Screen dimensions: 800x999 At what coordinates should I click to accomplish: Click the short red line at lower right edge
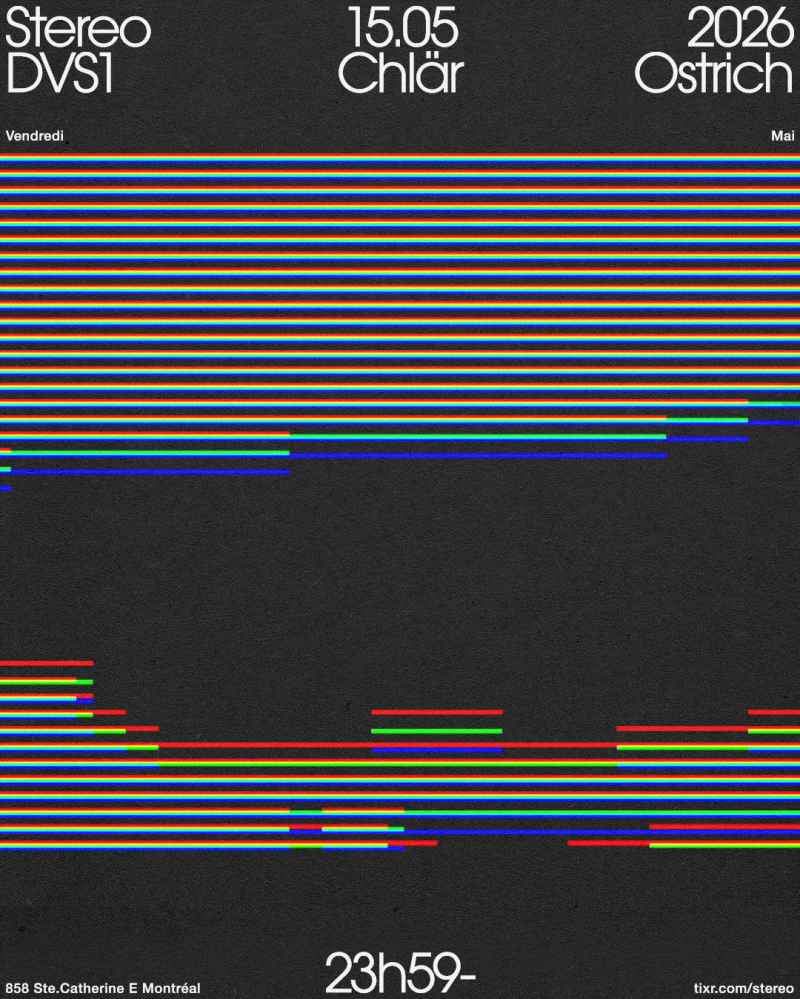coord(774,712)
